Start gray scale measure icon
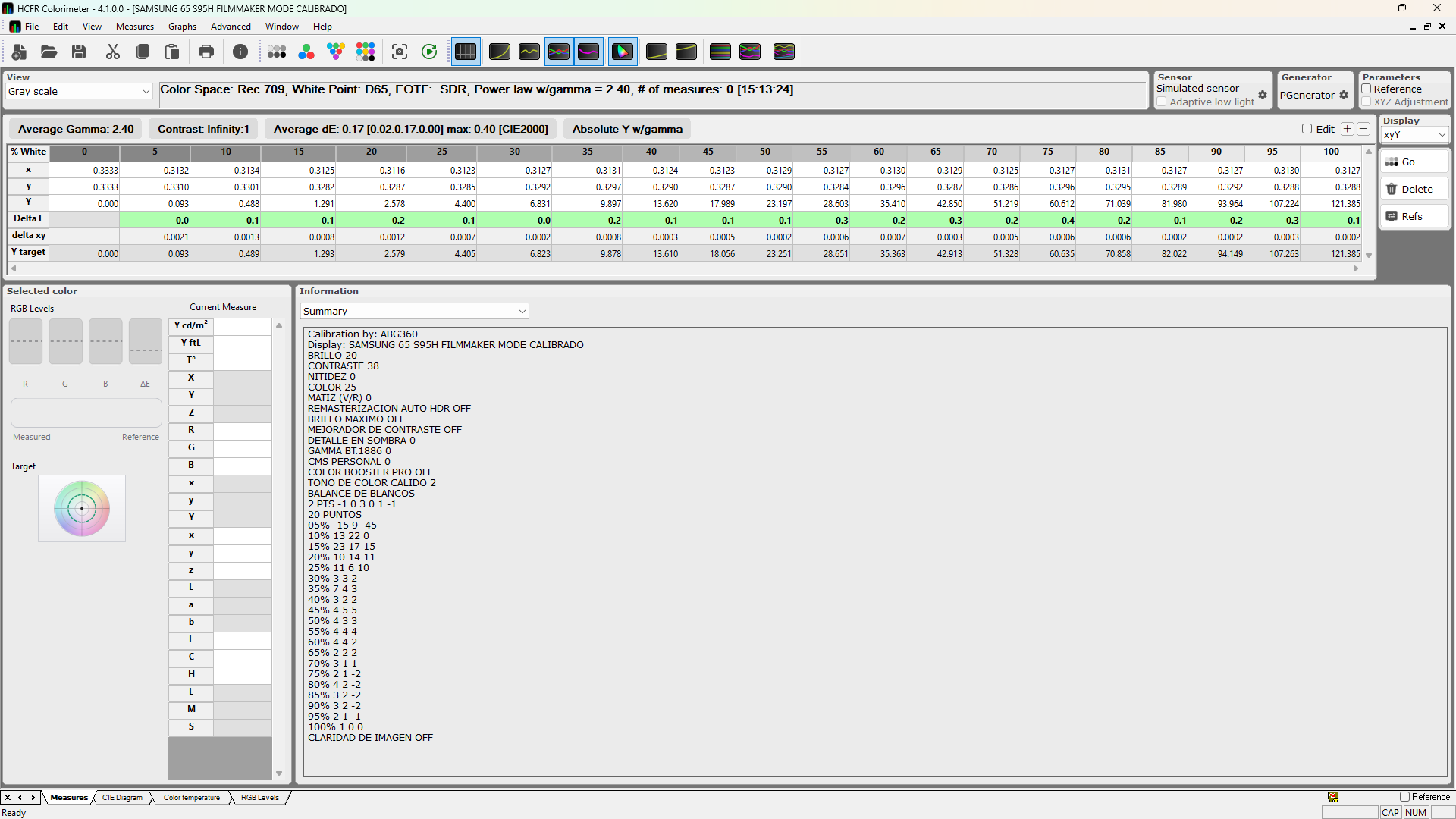Image resolution: width=1456 pixels, height=819 pixels. point(277,52)
